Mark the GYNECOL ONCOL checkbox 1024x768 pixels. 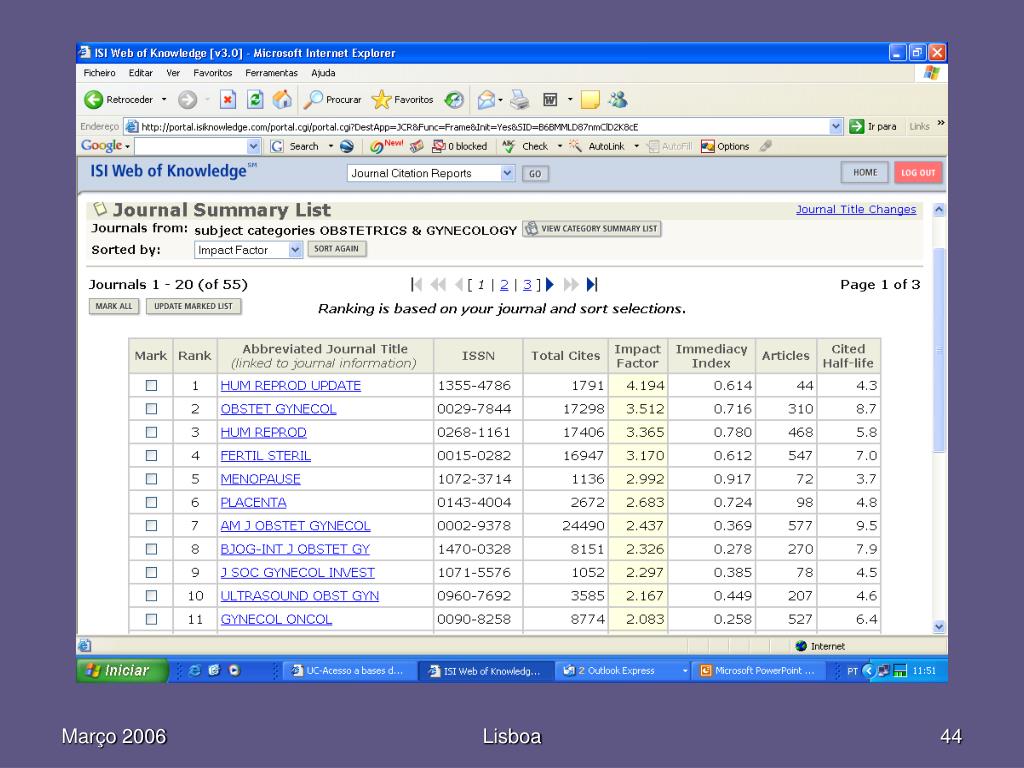click(152, 619)
